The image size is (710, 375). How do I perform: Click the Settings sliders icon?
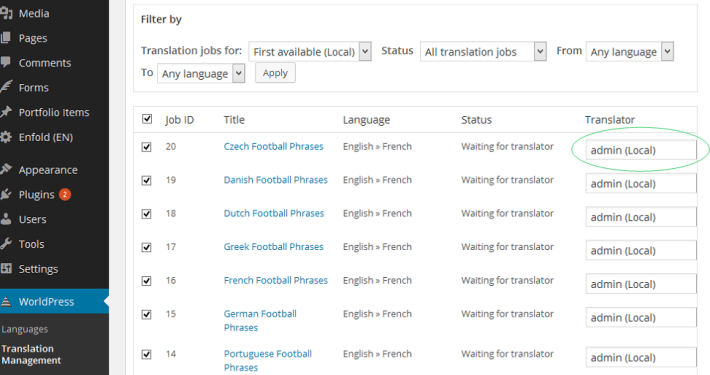(x=6, y=269)
